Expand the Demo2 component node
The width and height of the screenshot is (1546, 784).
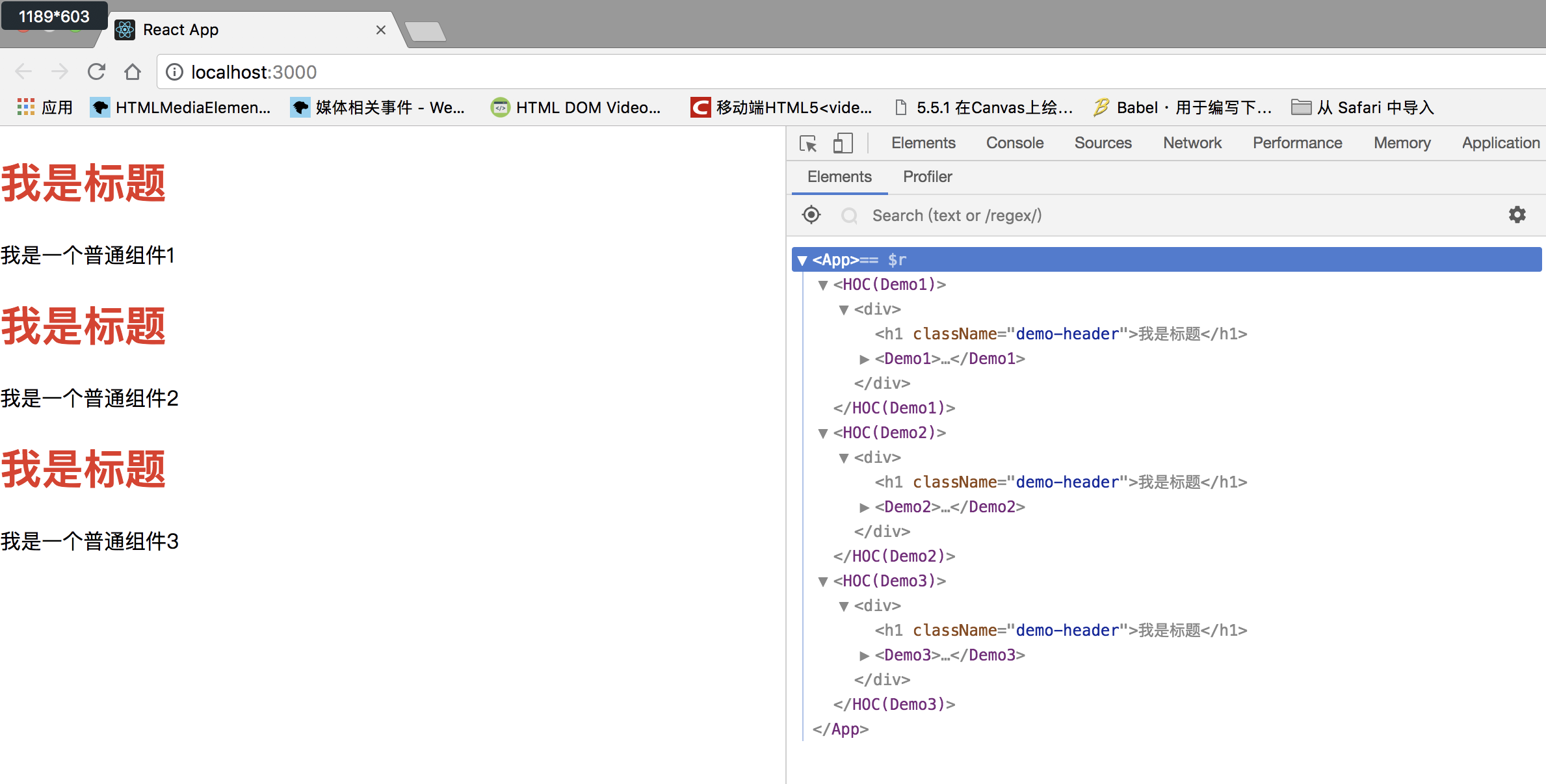[x=864, y=508]
